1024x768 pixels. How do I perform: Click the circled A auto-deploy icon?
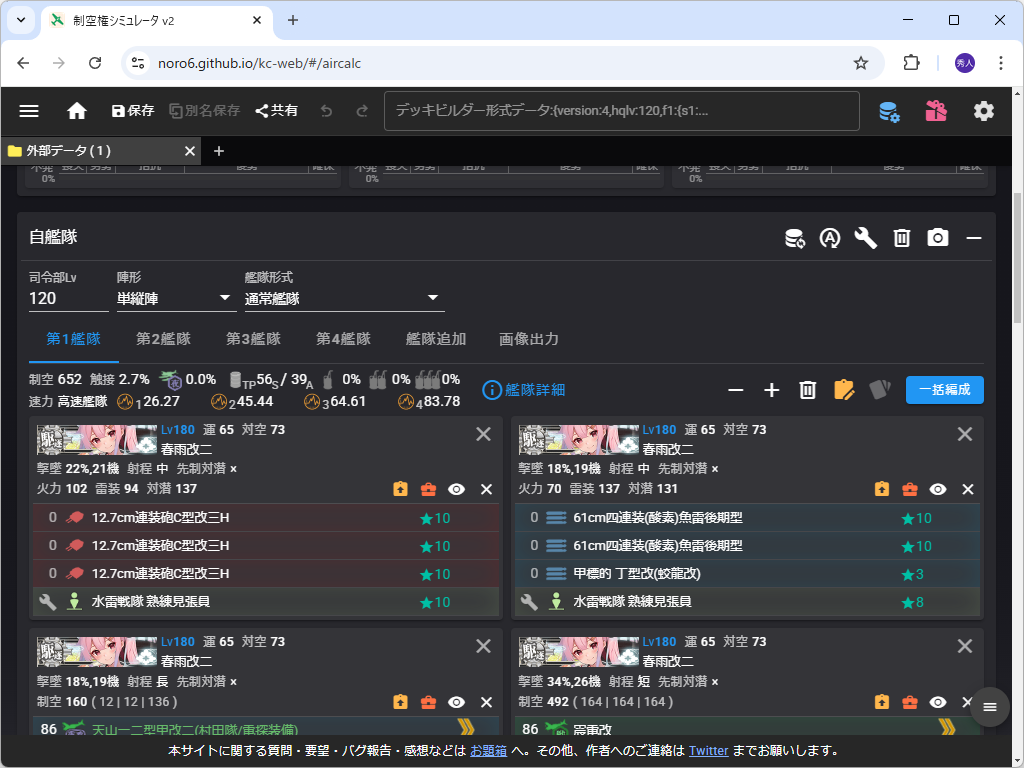[829, 238]
